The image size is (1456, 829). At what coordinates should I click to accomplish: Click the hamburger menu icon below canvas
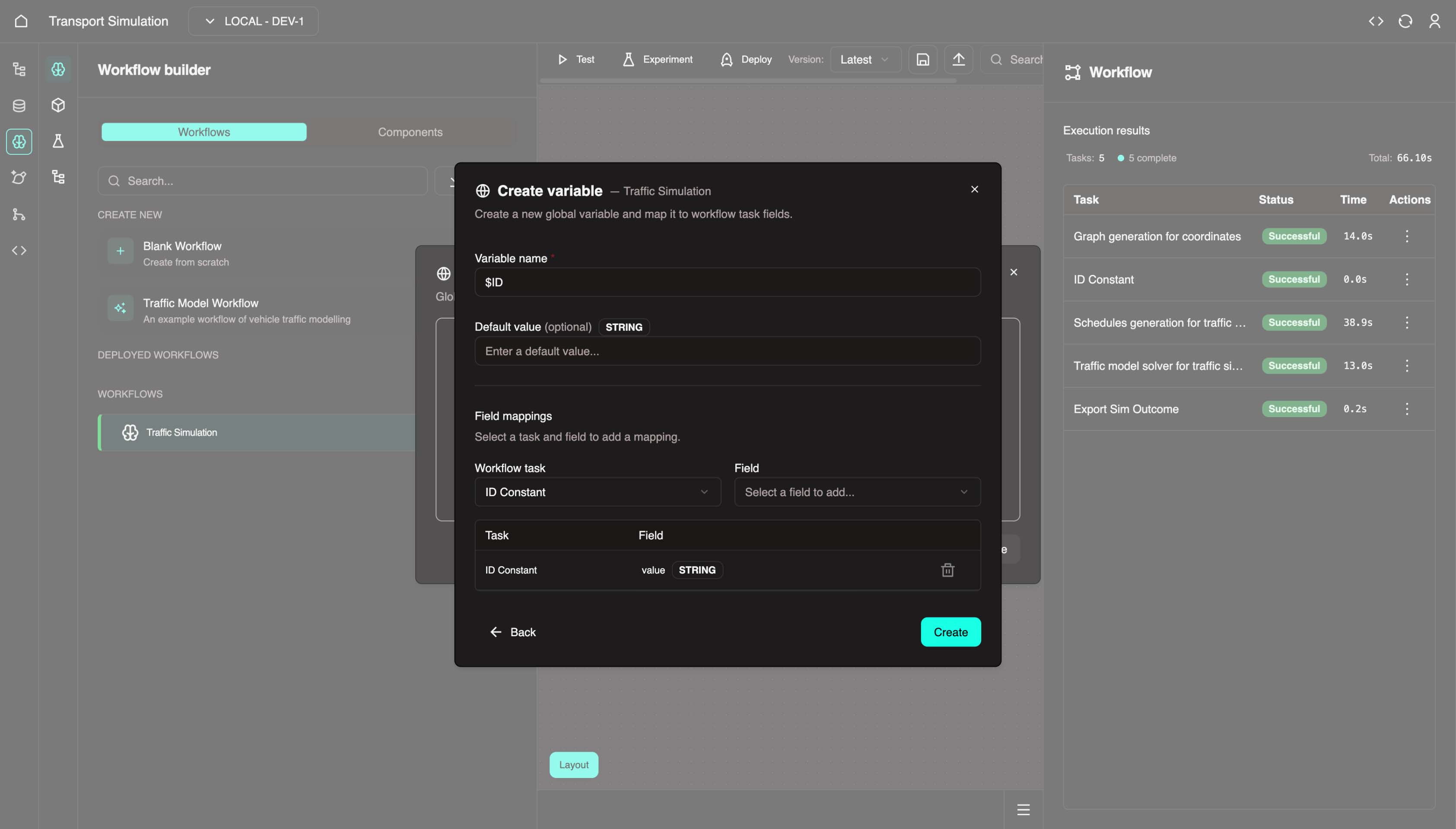1024,810
